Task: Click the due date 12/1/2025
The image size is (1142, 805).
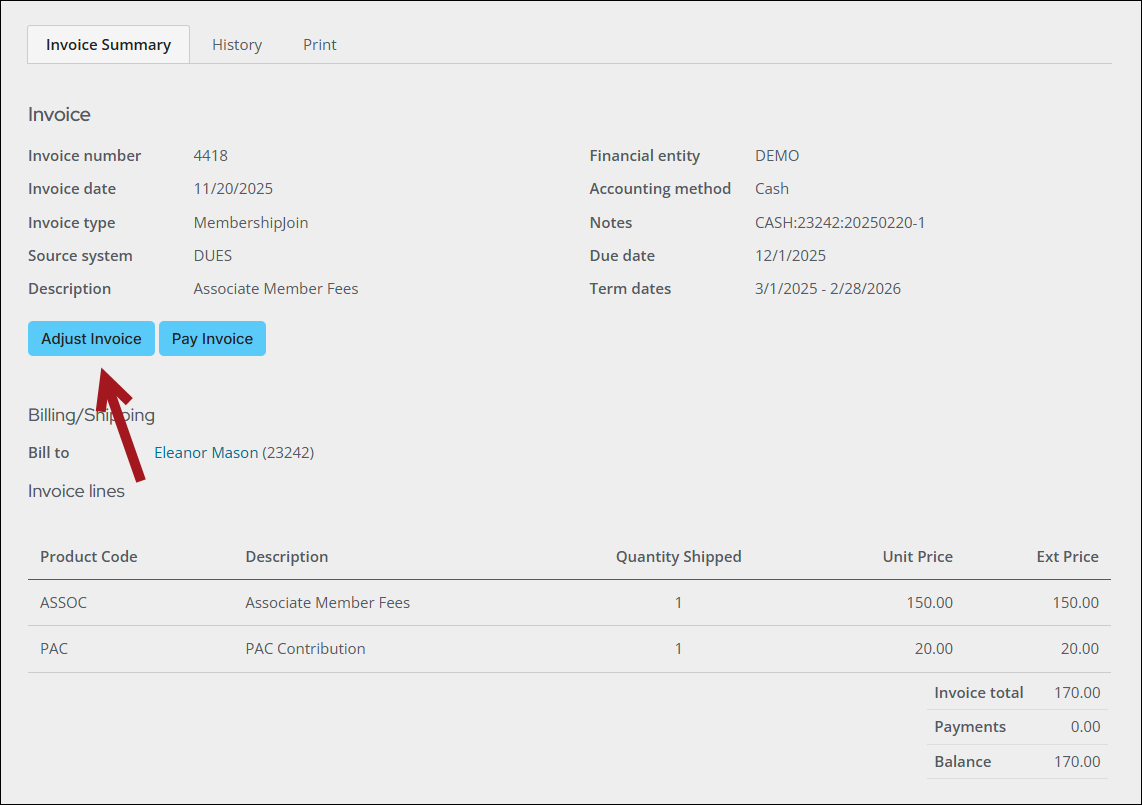Action: [790, 256]
